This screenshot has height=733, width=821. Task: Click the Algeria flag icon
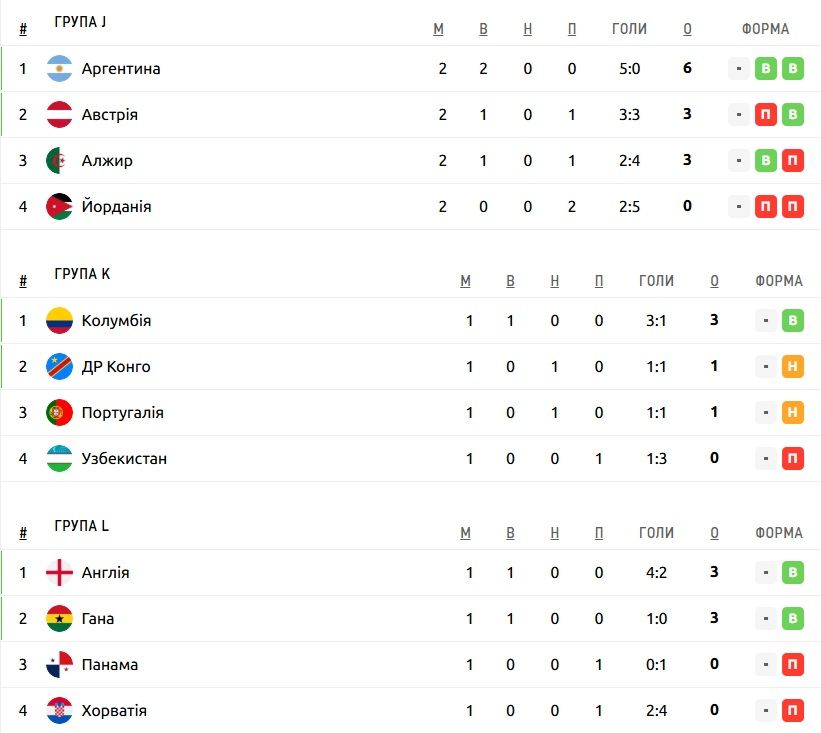point(59,161)
